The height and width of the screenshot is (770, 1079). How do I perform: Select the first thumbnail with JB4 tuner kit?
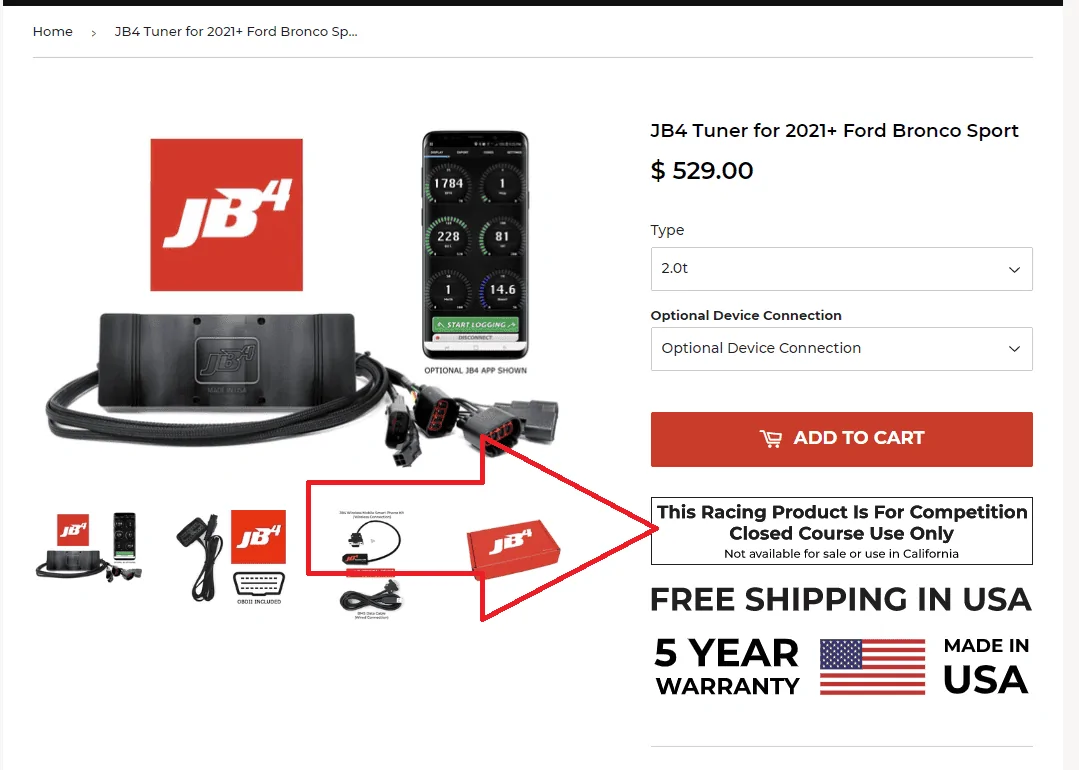coord(89,548)
